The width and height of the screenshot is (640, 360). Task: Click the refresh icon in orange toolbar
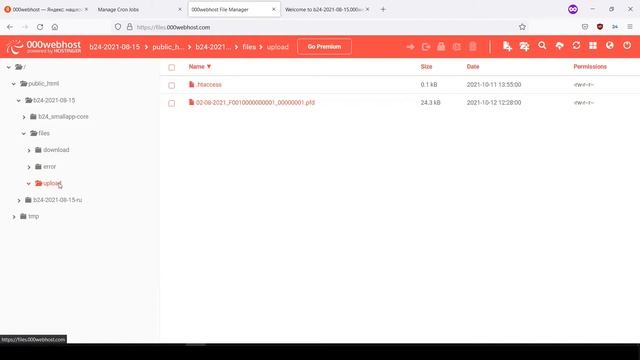pyautogui.click(x=576, y=45)
